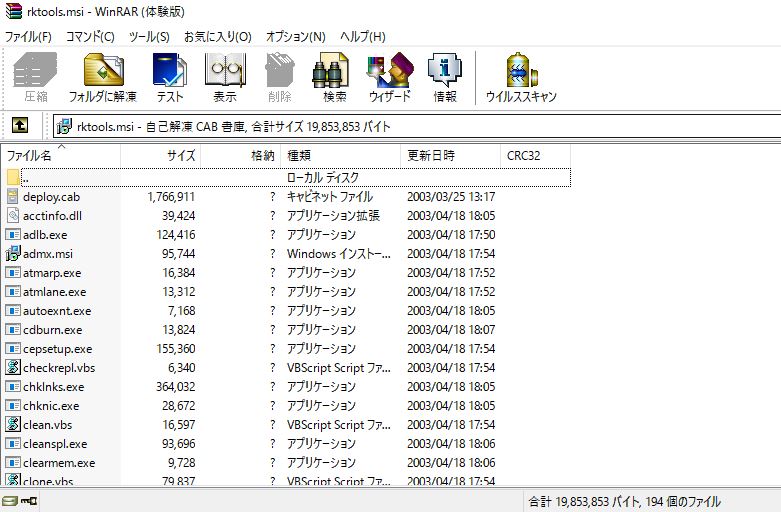Sort by 格納 column header
781x512 pixels.
click(x=241, y=155)
